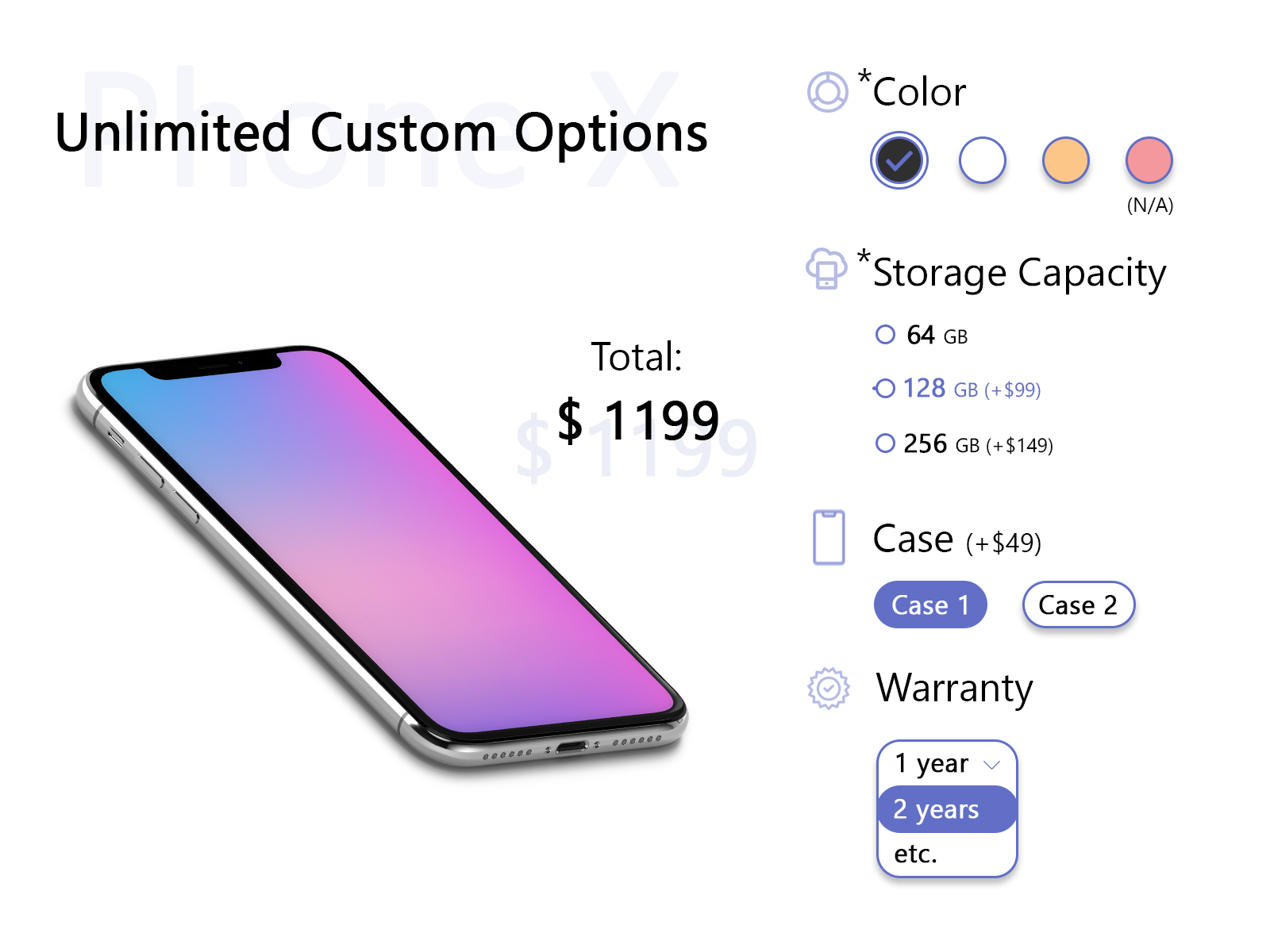This screenshot has height=952, width=1270.
Task: Pick the orange color swatch
Action: [x=1065, y=161]
